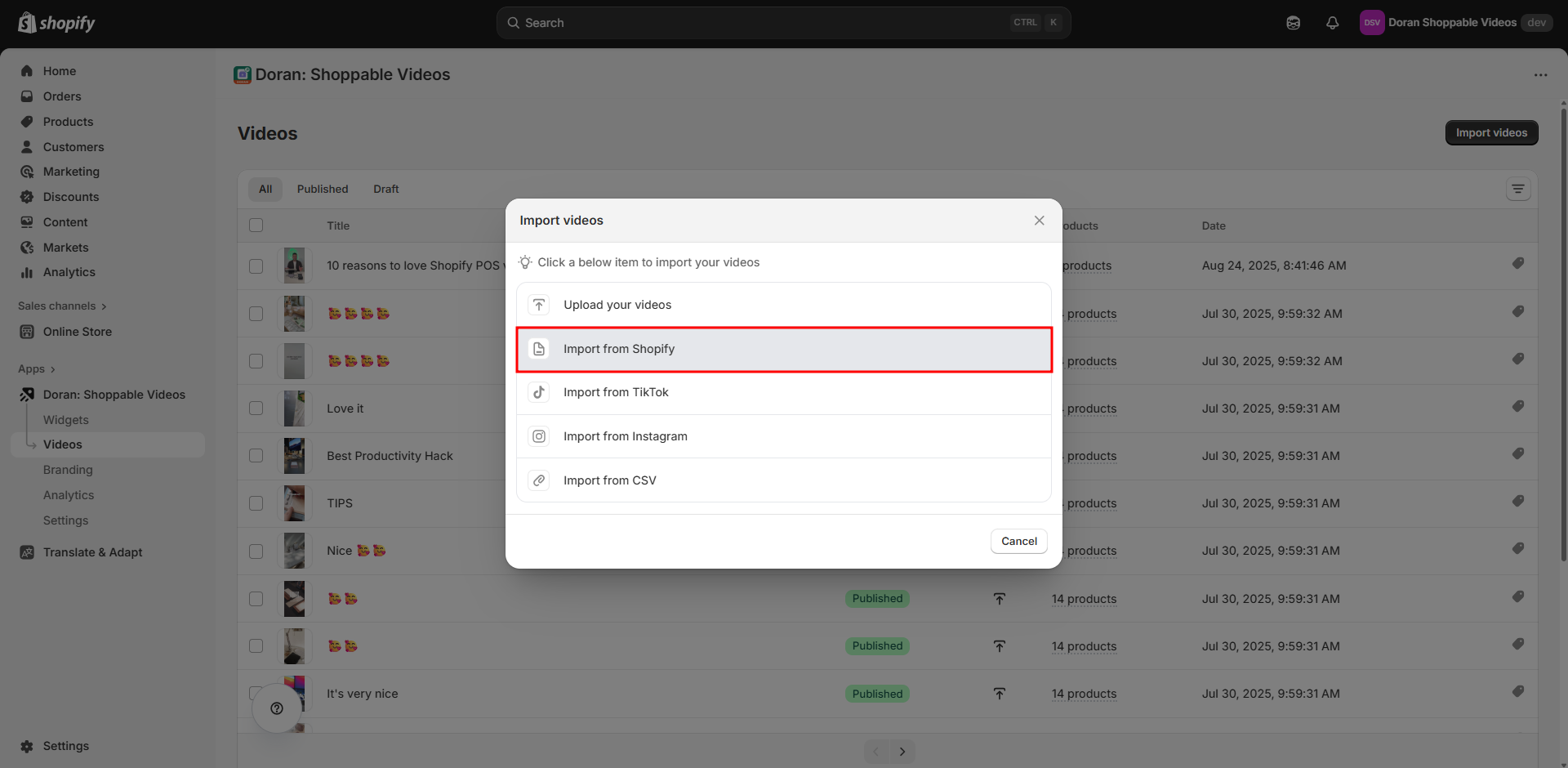Click Import videos button on page
The height and width of the screenshot is (768, 1568).
pos(1491,133)
